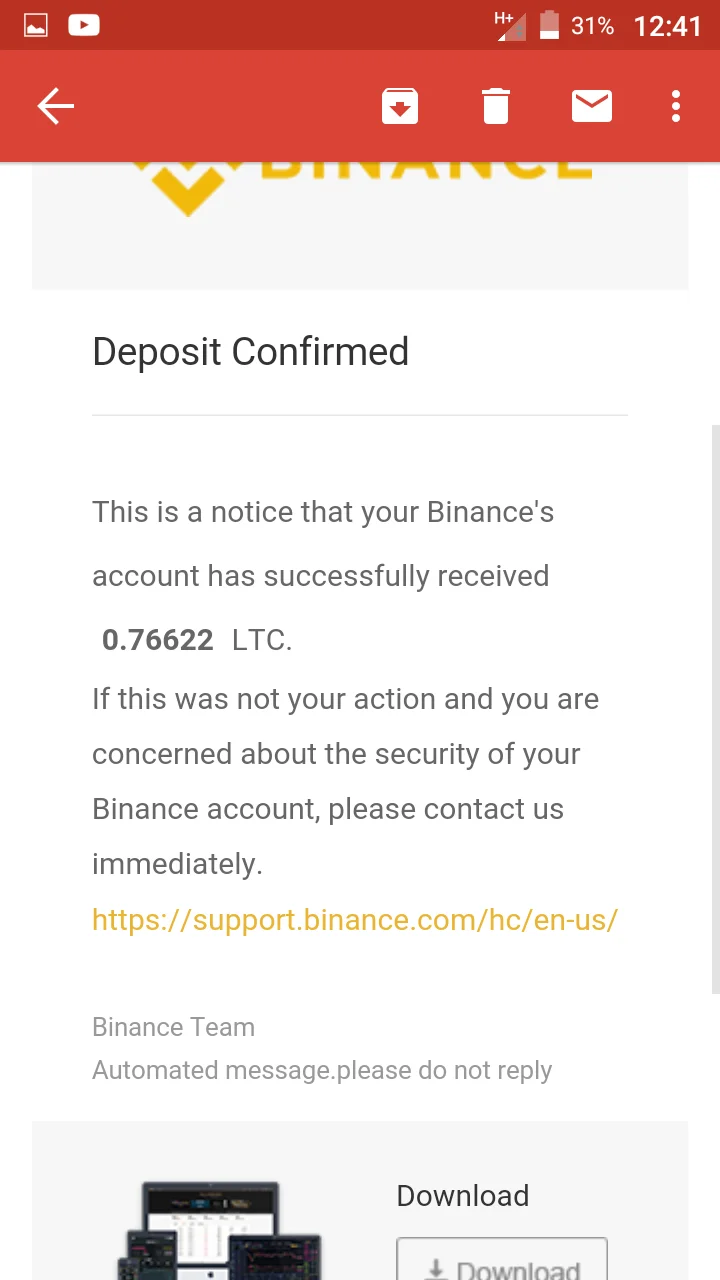Tap the YouTube notification icon

pos(84,25)
